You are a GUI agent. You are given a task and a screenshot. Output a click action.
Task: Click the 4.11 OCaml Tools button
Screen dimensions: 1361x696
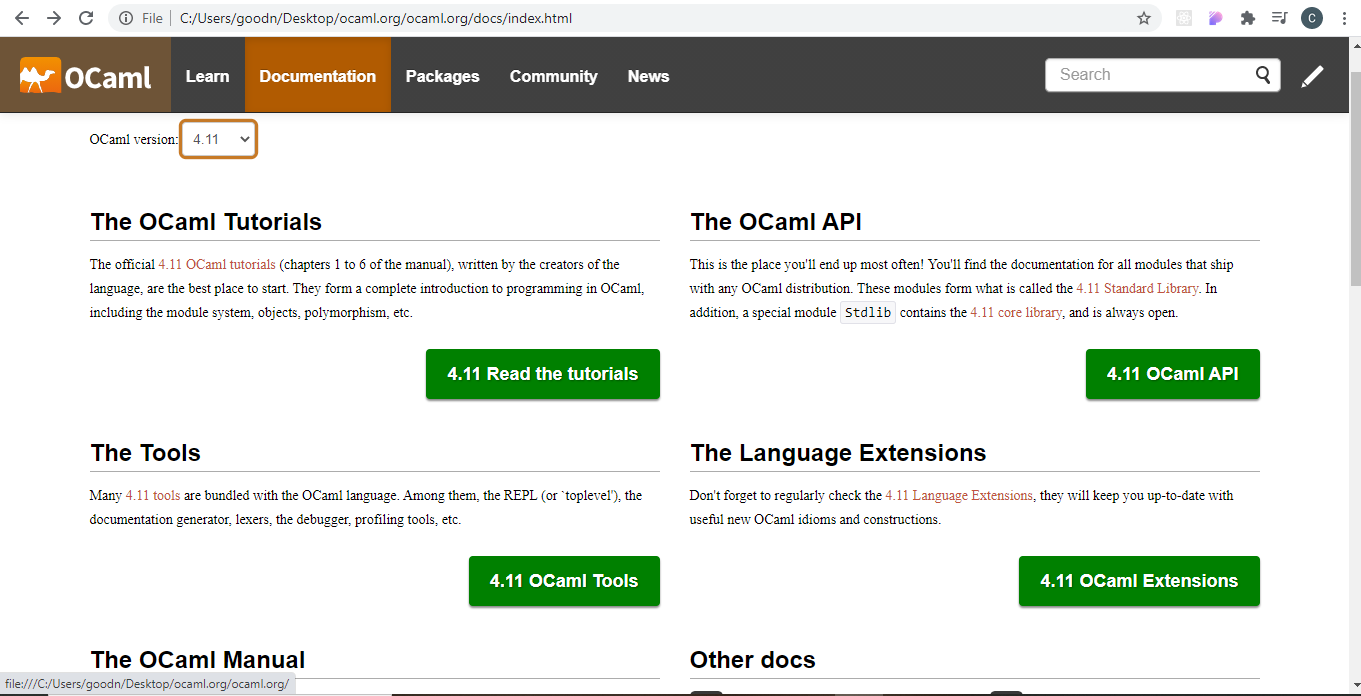click(x=564, y=581)
